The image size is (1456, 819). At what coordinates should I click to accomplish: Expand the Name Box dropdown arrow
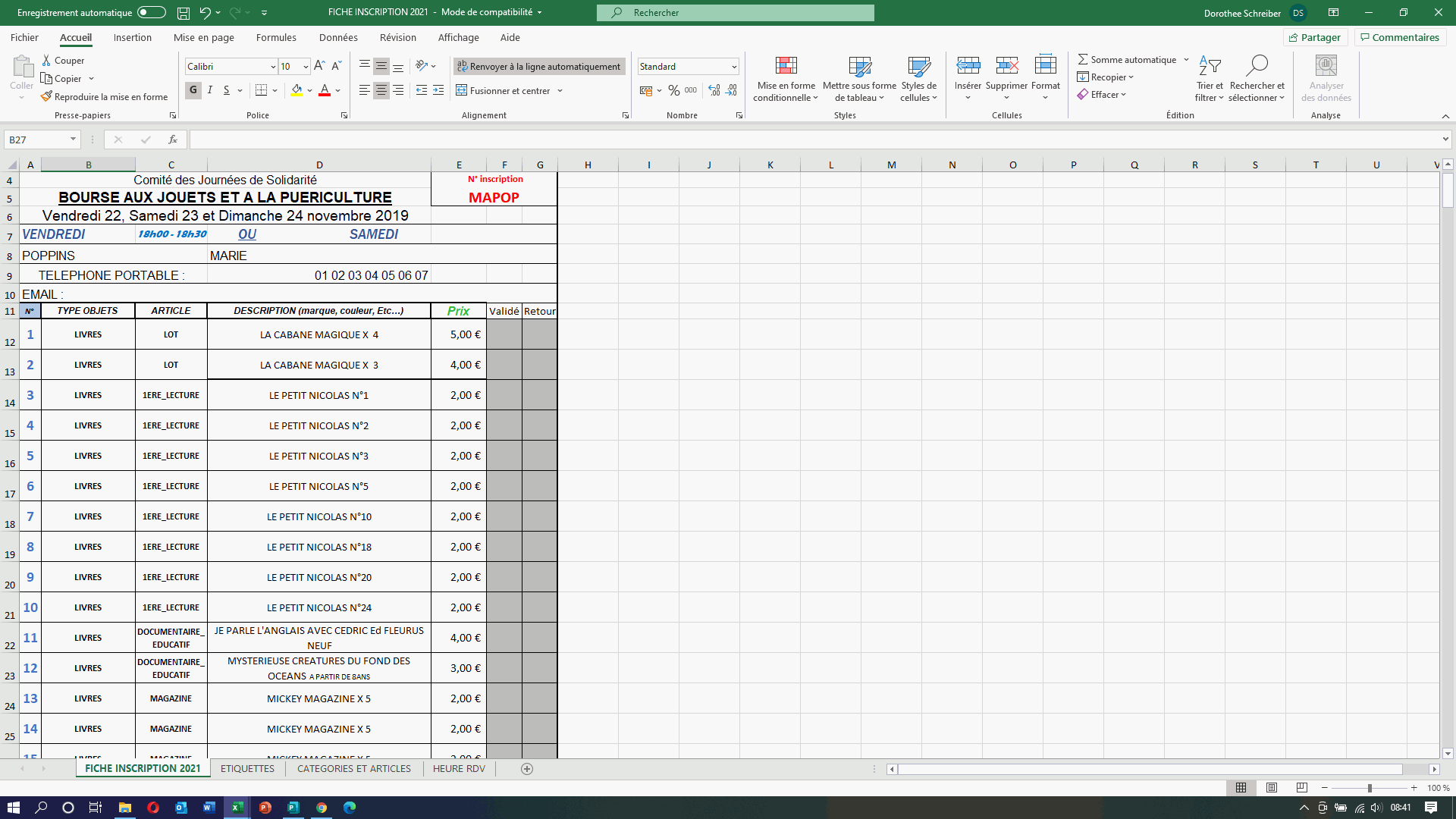pos(73,140)
